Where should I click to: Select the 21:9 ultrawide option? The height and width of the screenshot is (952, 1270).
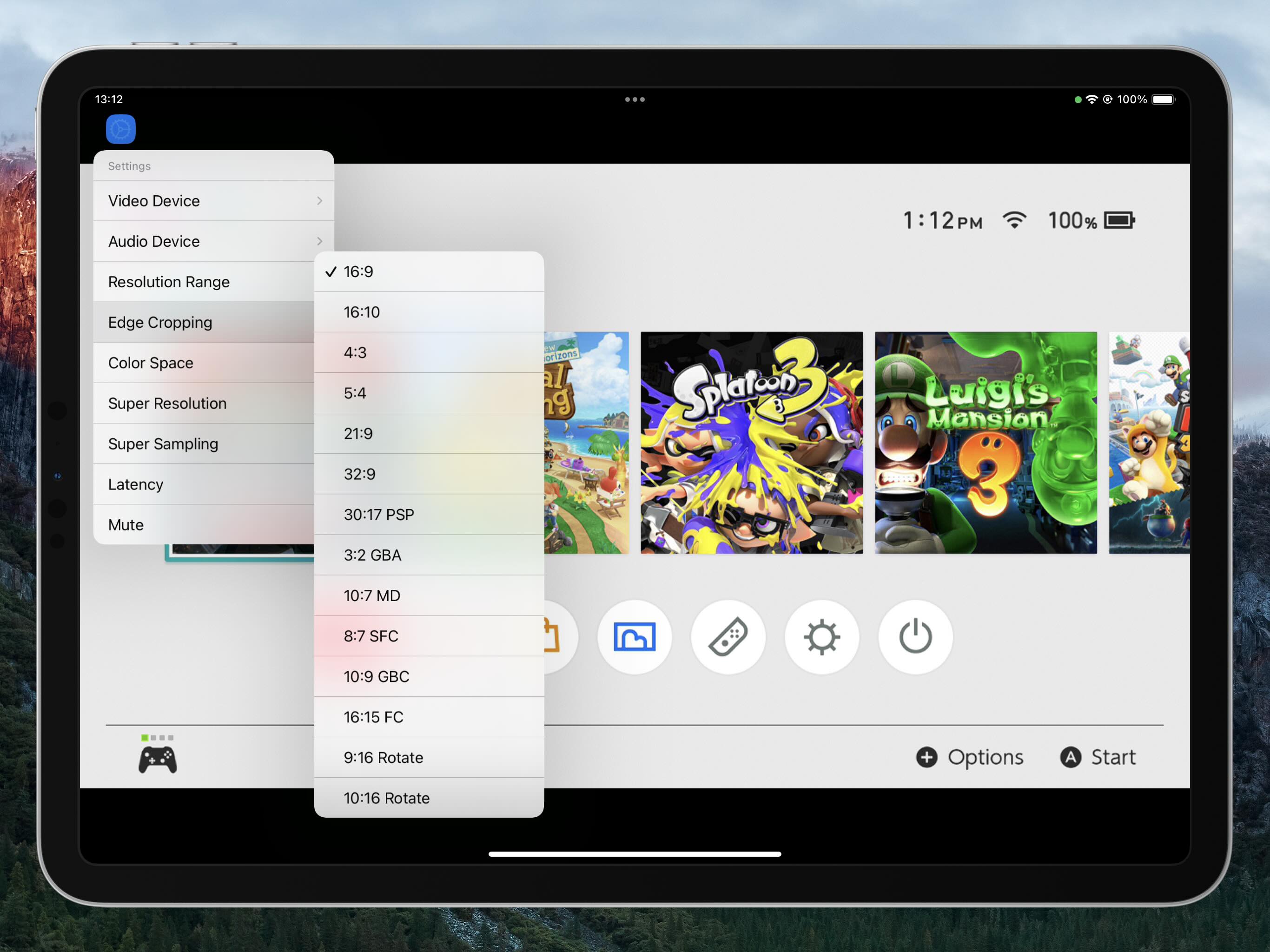(x=429, y=434)
